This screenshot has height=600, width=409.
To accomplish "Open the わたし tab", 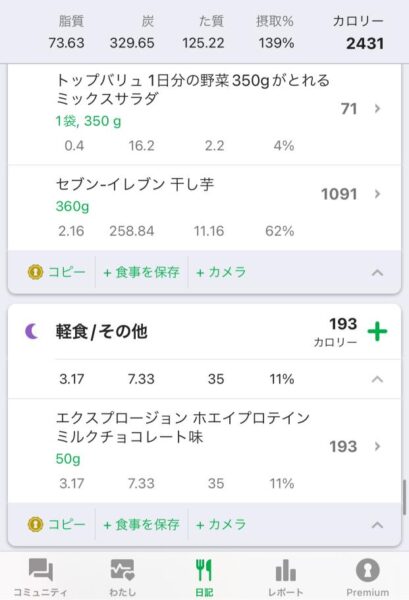I will (122, 577).
